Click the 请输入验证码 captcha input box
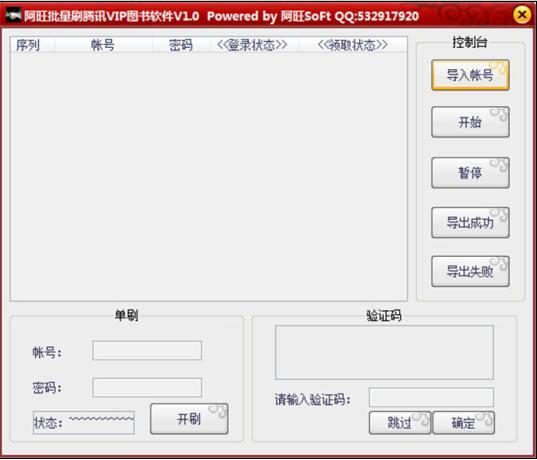 431,398
